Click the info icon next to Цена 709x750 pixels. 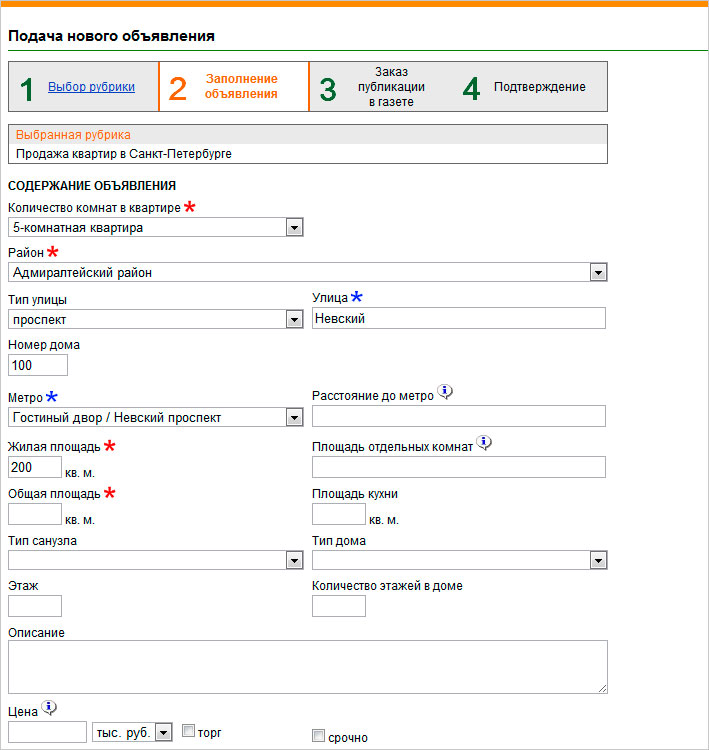(49, 709)
